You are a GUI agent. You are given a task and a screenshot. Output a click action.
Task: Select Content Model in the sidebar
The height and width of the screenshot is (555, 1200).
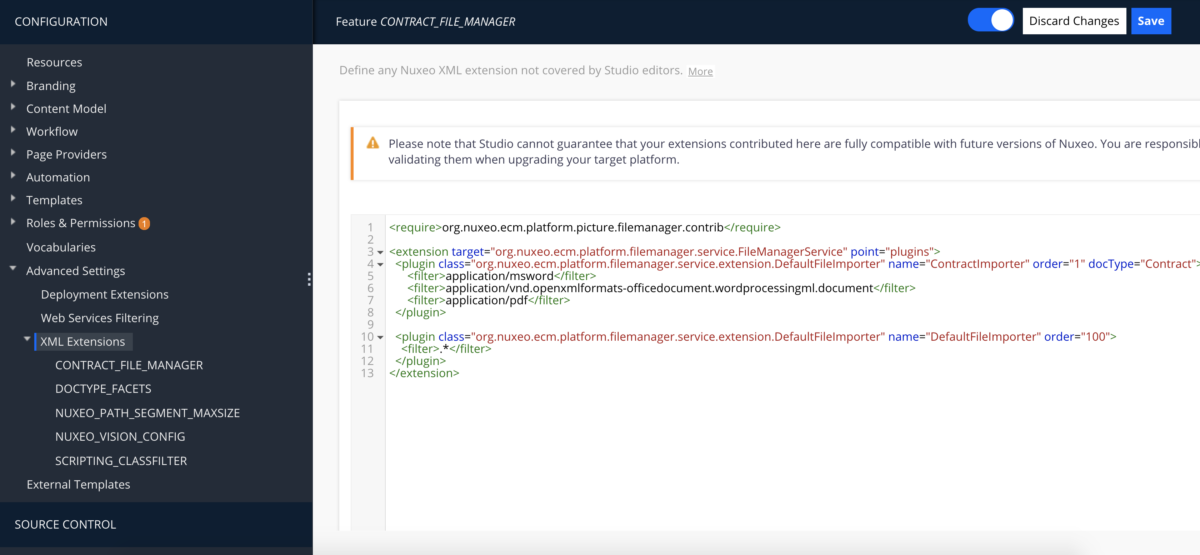tap(66, 109)
